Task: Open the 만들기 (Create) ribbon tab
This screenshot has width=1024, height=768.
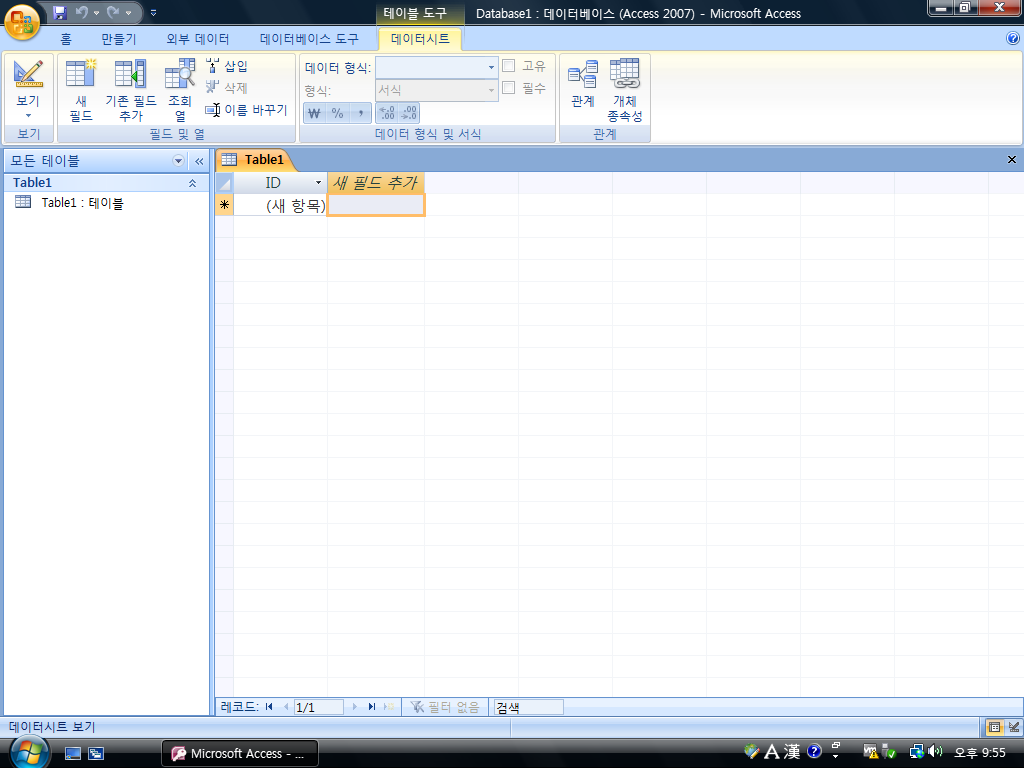Action: 119,39
